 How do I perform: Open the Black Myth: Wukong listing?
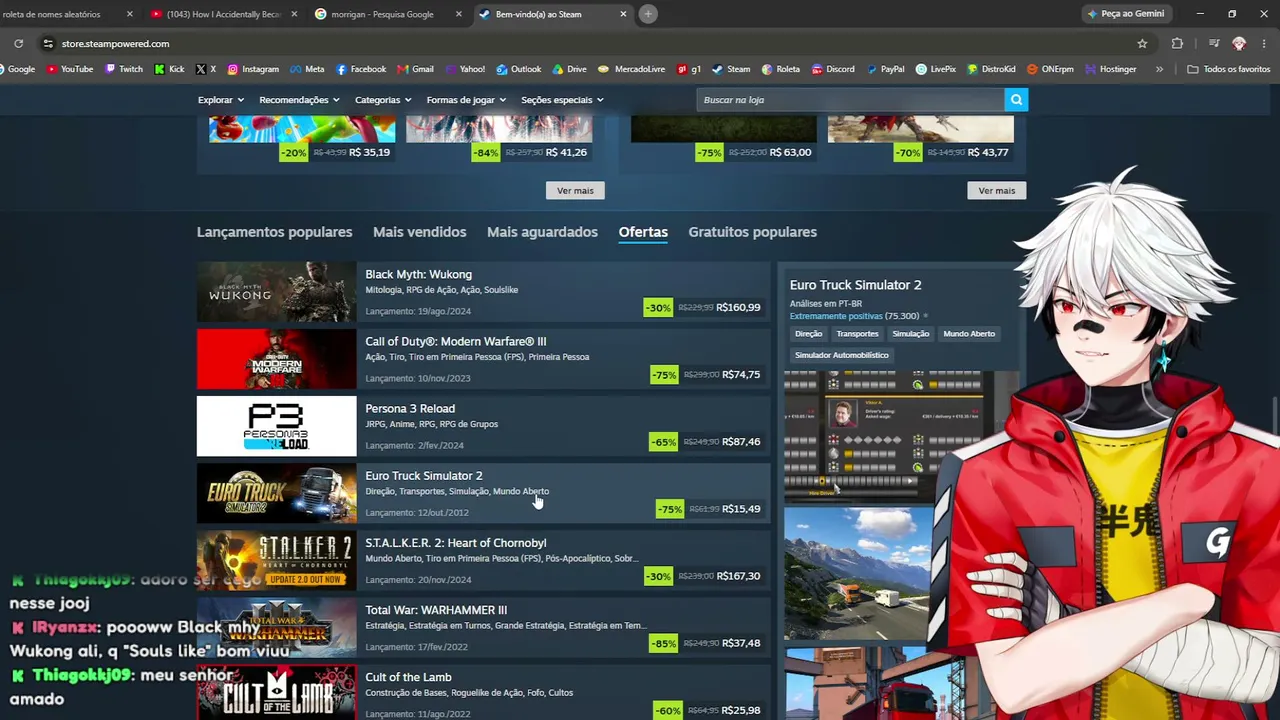483,291
